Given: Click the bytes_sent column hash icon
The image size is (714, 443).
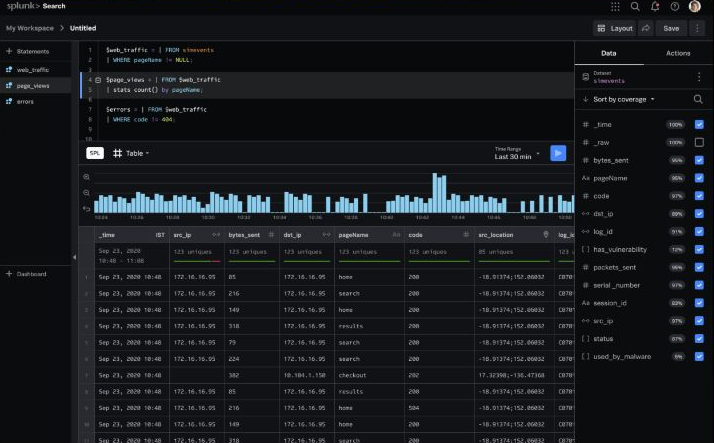Looking at the screenshot, I should [271, 234].
